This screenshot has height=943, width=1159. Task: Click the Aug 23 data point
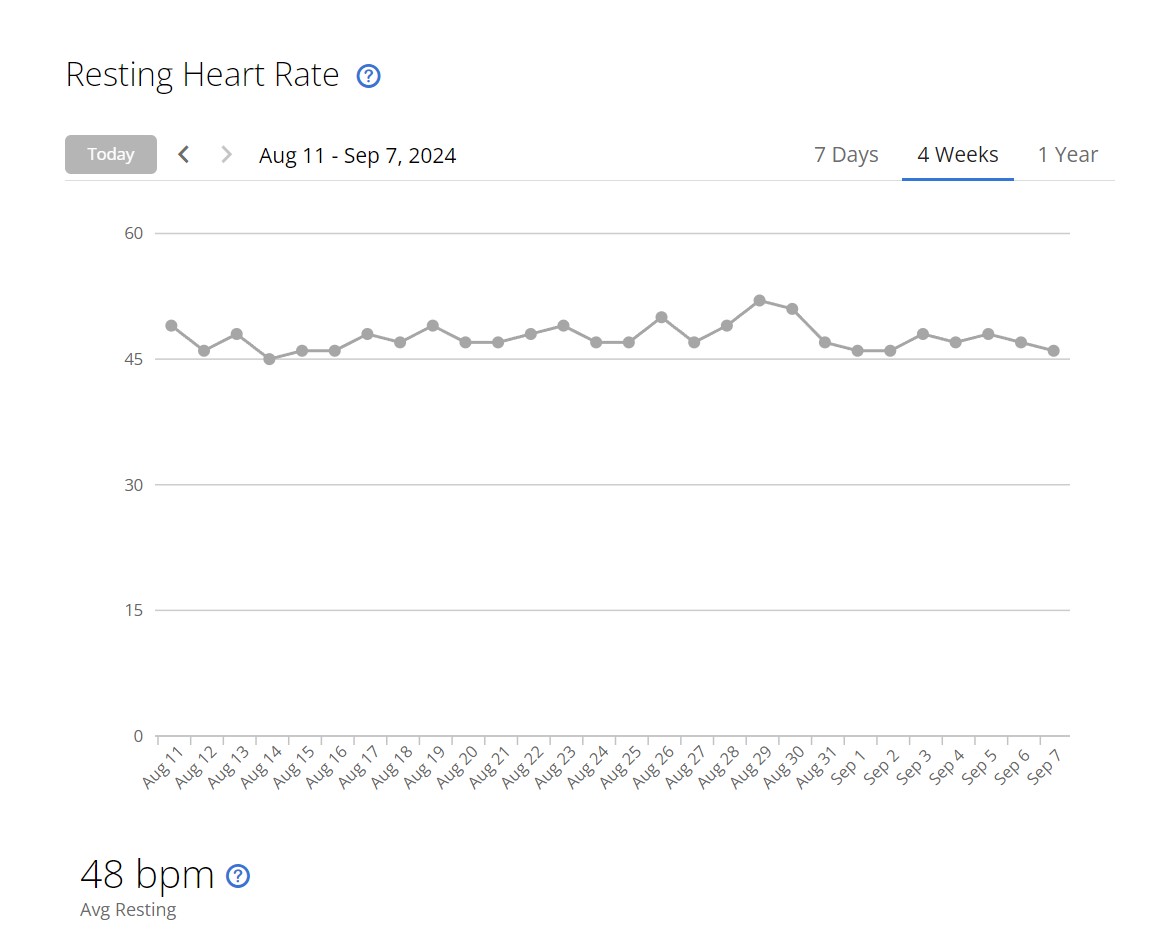pos(563,326)
